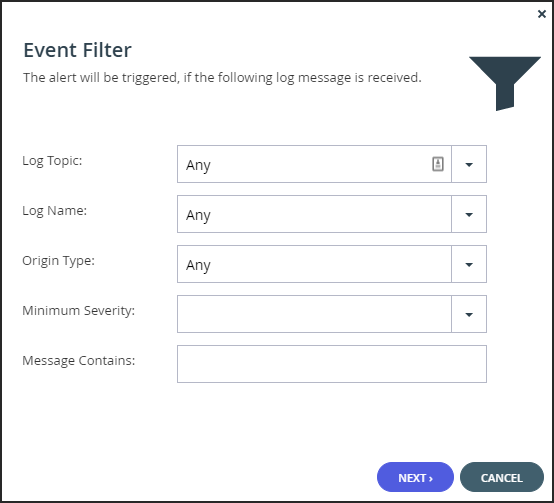This screenshot has width=554, height=503.
Task: Click inside the Origin Type combo box text
Action: tap(314, 265)
